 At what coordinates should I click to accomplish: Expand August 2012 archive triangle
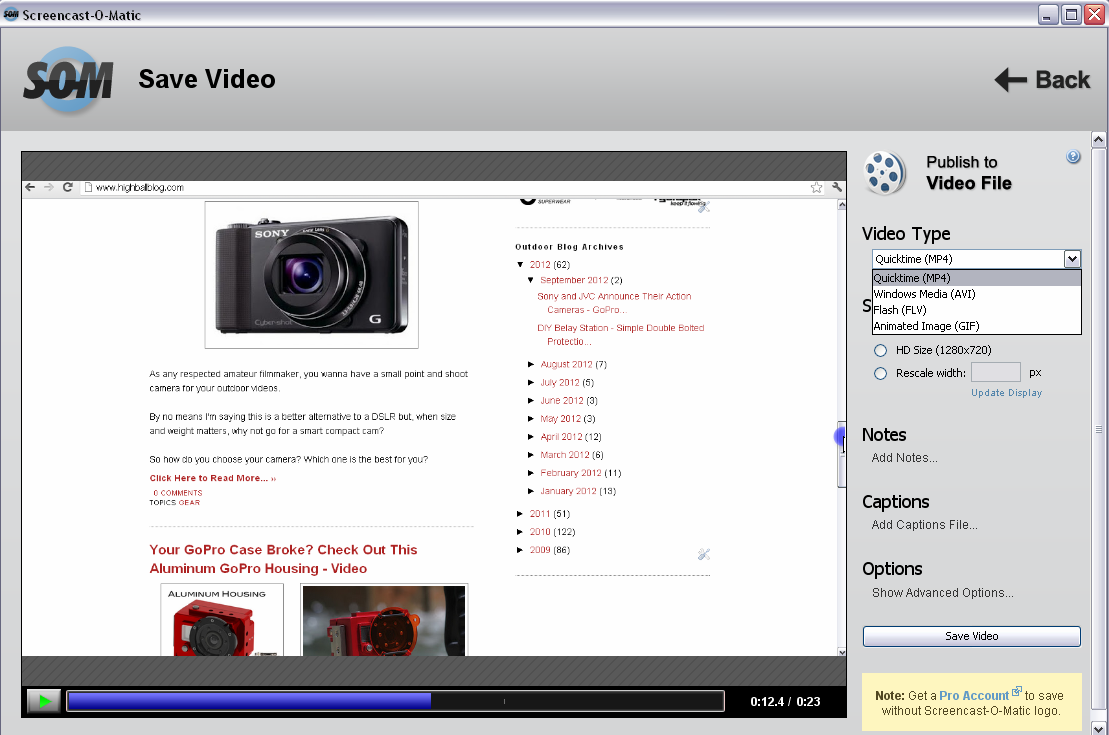(531, 364)
